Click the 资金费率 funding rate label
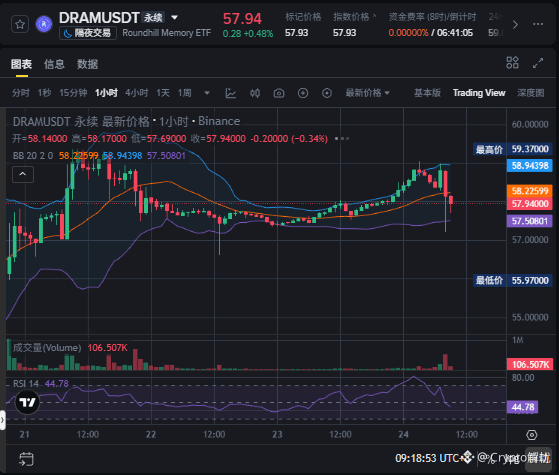The height and width of the screenshot is (475, 559). [432, 17]
